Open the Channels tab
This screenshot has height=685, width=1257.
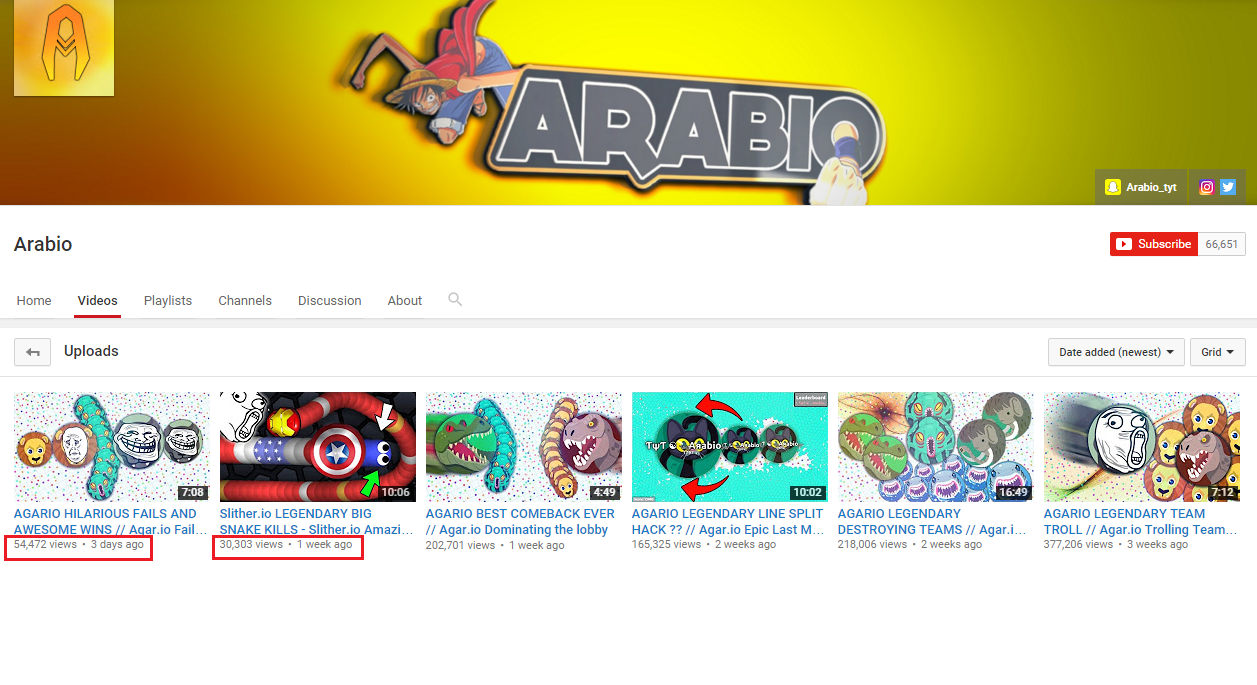click(245, 300)
